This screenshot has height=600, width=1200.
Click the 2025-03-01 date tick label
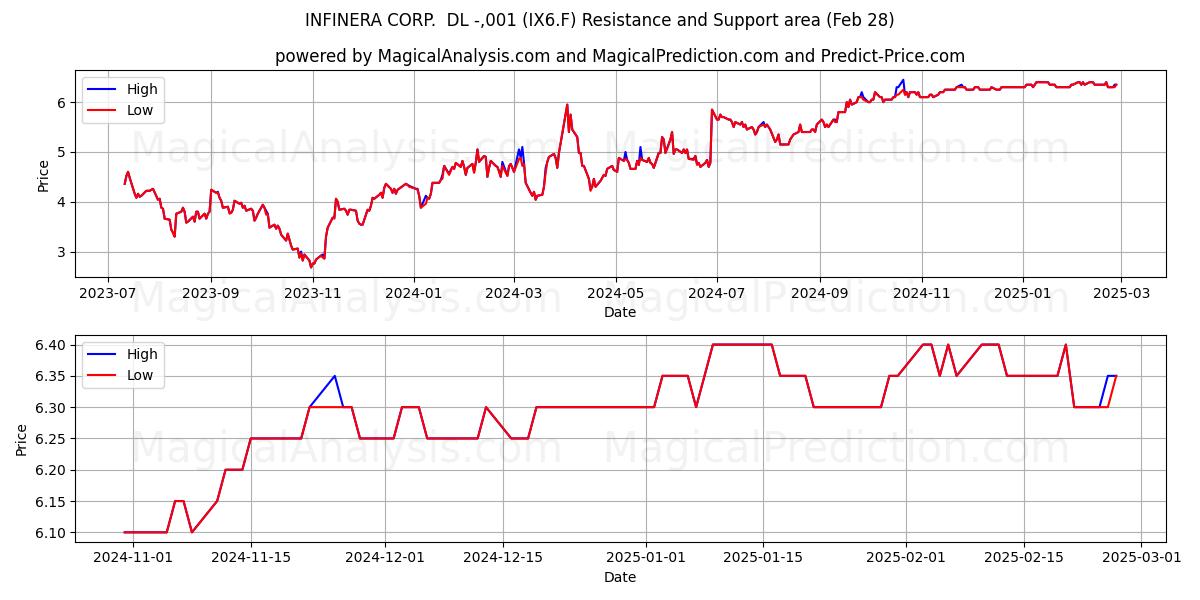tap(1143, 559)
